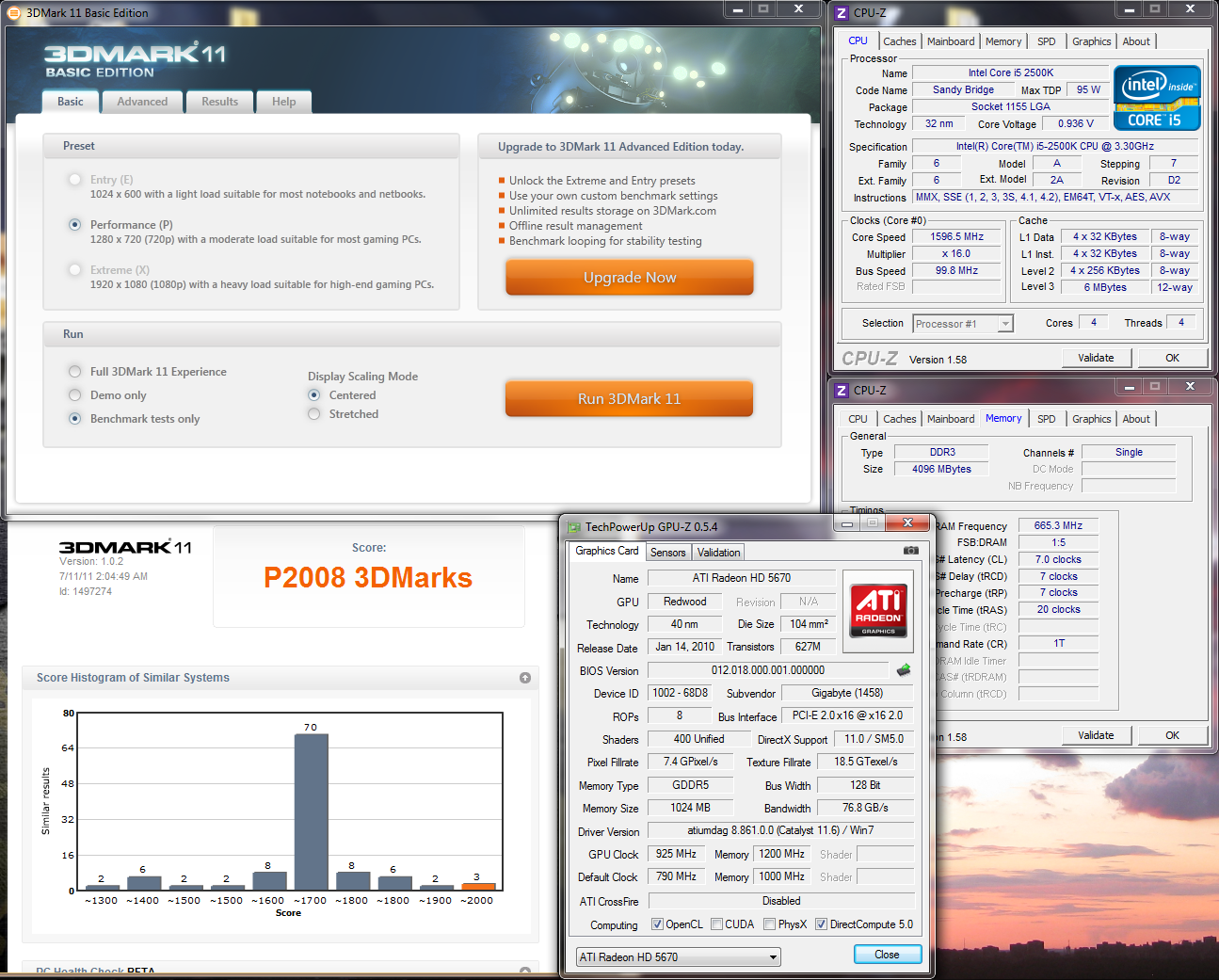This screenshot has width=1219, height=980.
Task: Choose Benchmark tests only option
Action: pos(74,419)
